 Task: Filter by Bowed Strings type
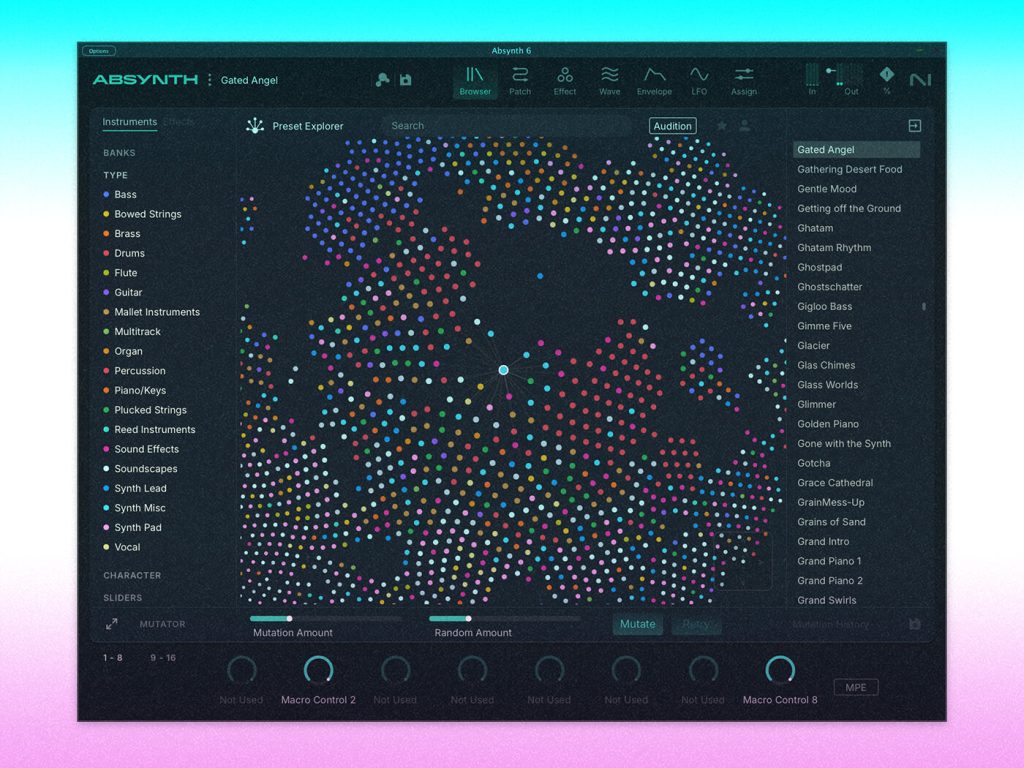(x=142, y=214)
